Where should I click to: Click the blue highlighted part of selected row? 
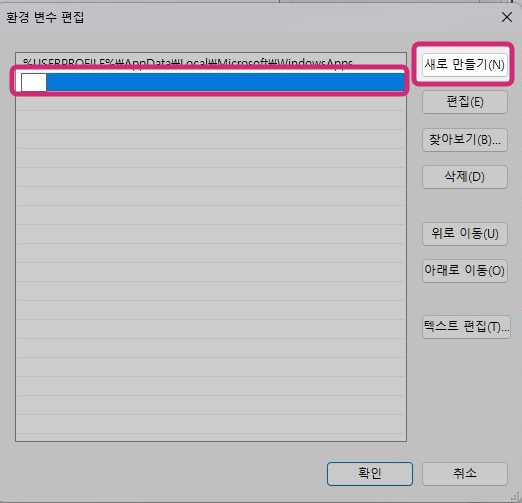[225, 82]
